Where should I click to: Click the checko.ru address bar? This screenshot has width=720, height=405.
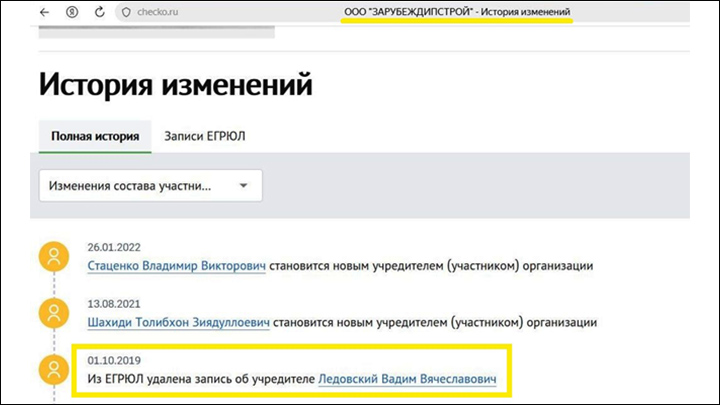(x=200, y=12)
